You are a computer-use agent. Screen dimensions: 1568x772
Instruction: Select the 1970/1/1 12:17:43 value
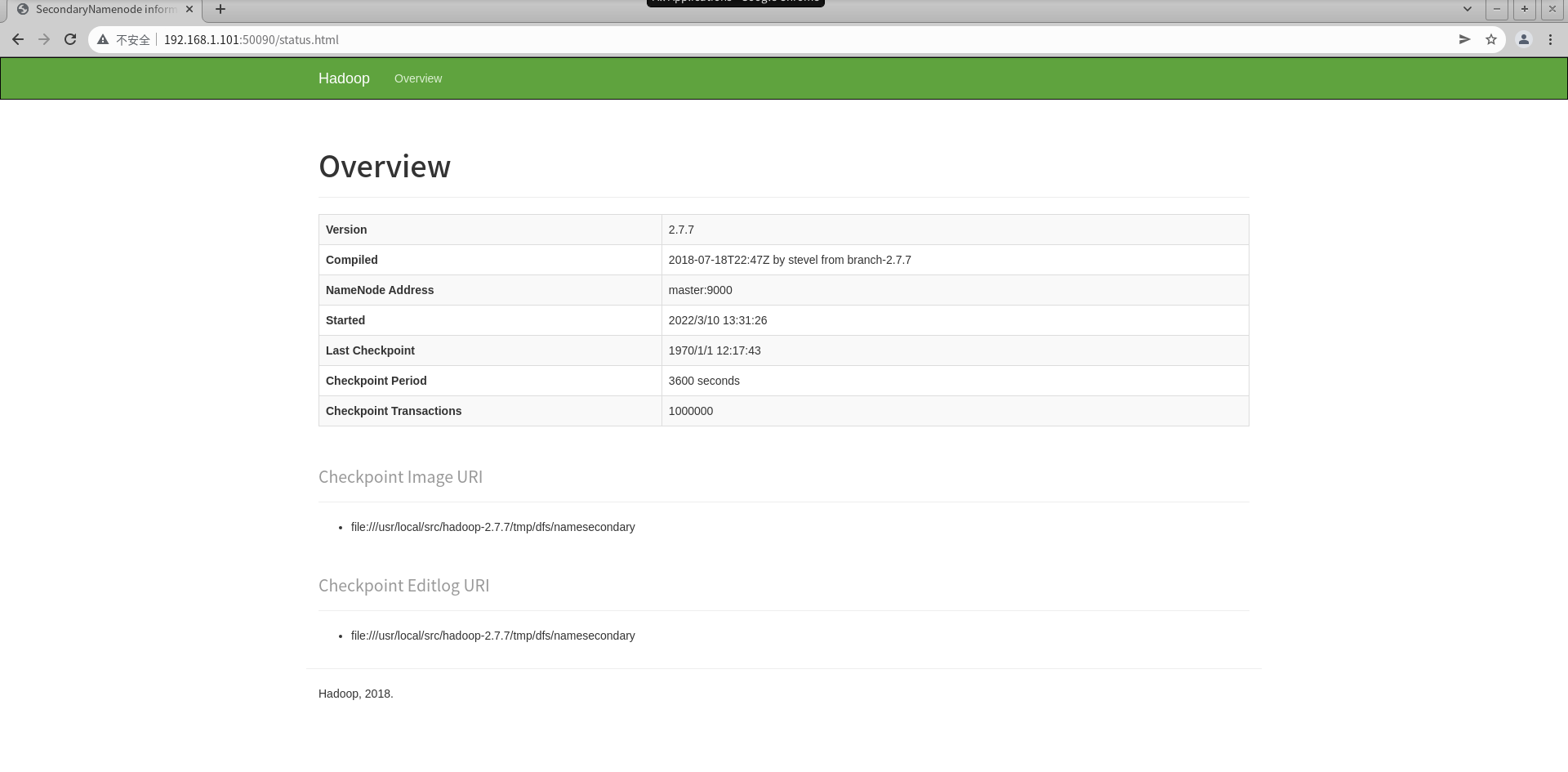(x=715, y=350)
